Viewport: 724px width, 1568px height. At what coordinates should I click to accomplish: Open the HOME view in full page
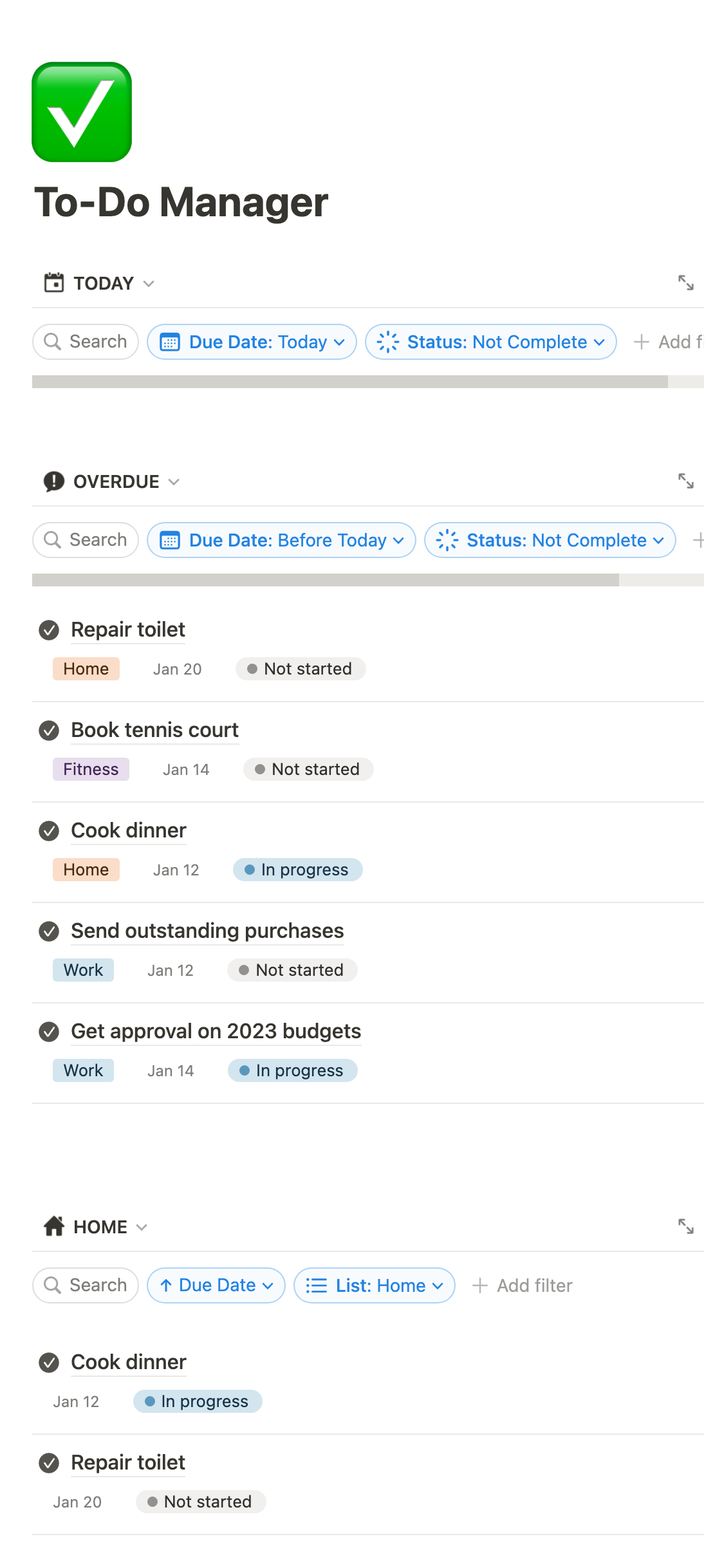tap(685, 1226)
